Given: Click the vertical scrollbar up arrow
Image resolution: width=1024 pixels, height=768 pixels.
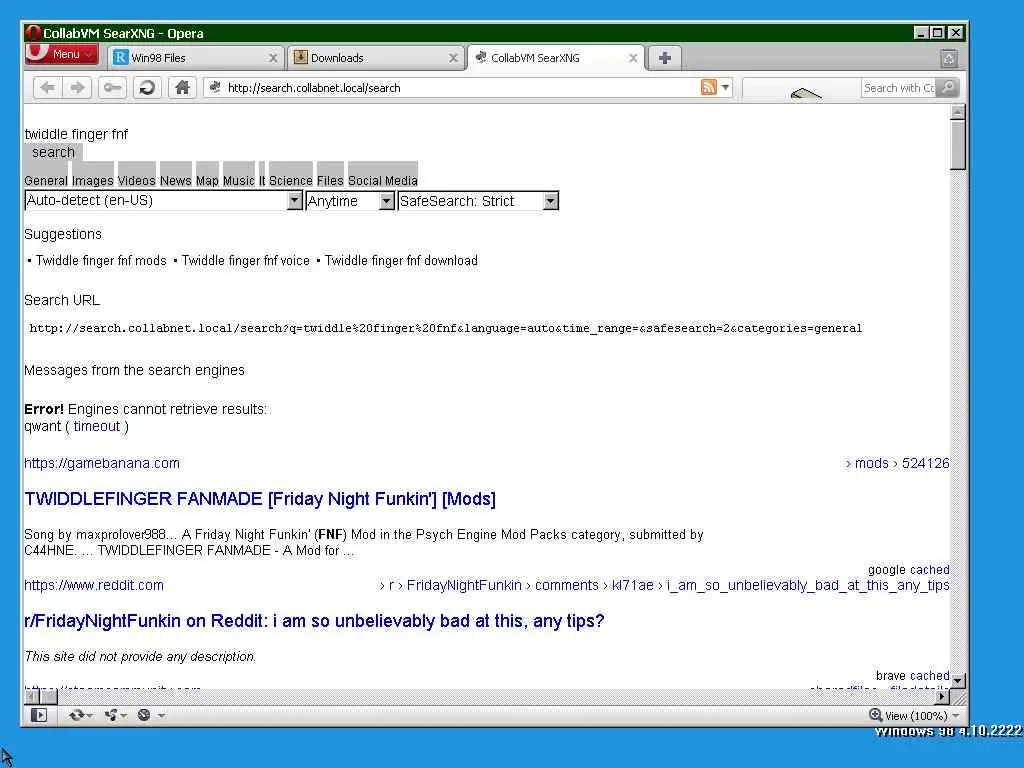Looking at the screenshot, I should 957,112.
